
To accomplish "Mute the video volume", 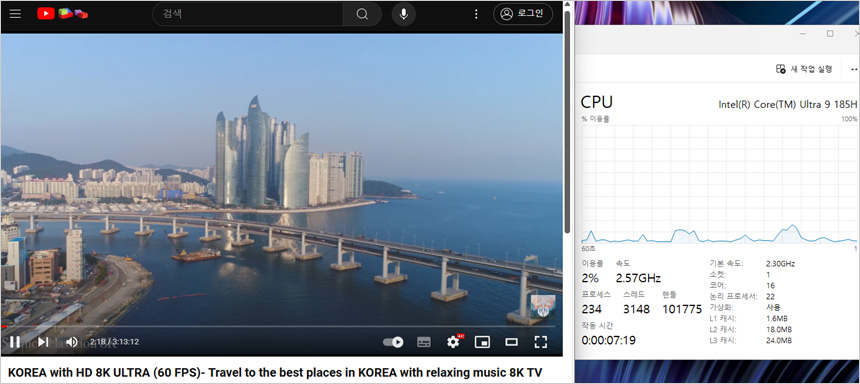I will (71, 342).
